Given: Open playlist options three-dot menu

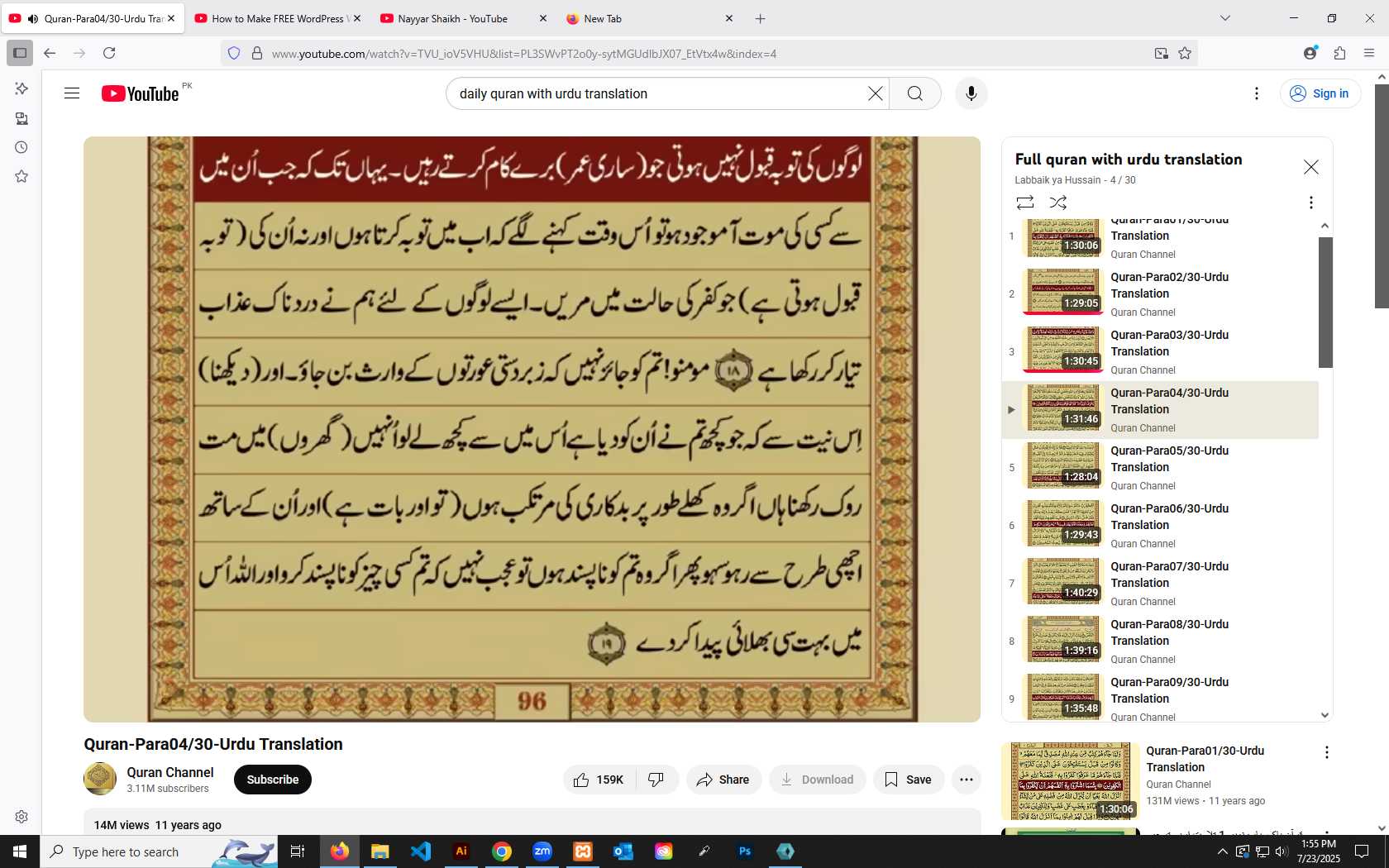Looking at the screenshot, I should (1310, 203).
